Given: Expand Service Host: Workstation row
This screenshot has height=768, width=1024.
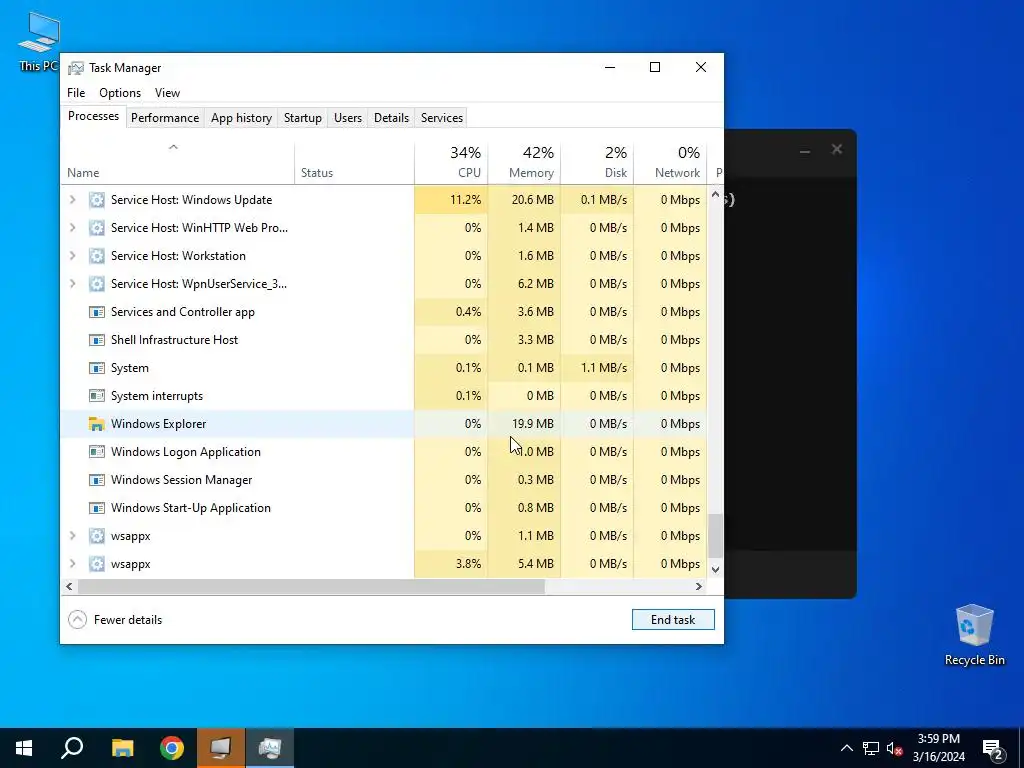Looking at the screenshot, I should pyautogui.click(x=72, y=256).
